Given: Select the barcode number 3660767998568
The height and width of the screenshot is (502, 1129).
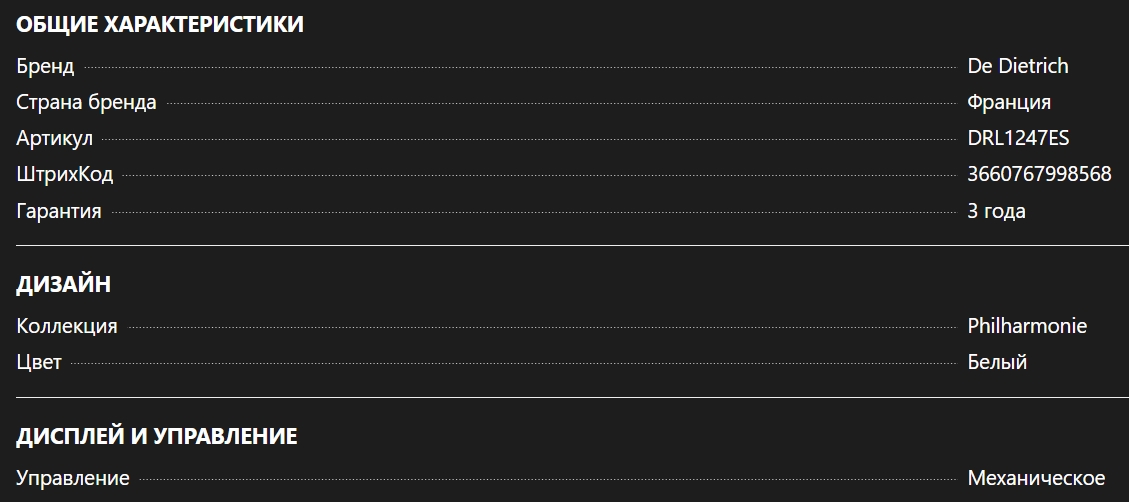Looking at the screenshot, I should click(x=1039, y=174).
